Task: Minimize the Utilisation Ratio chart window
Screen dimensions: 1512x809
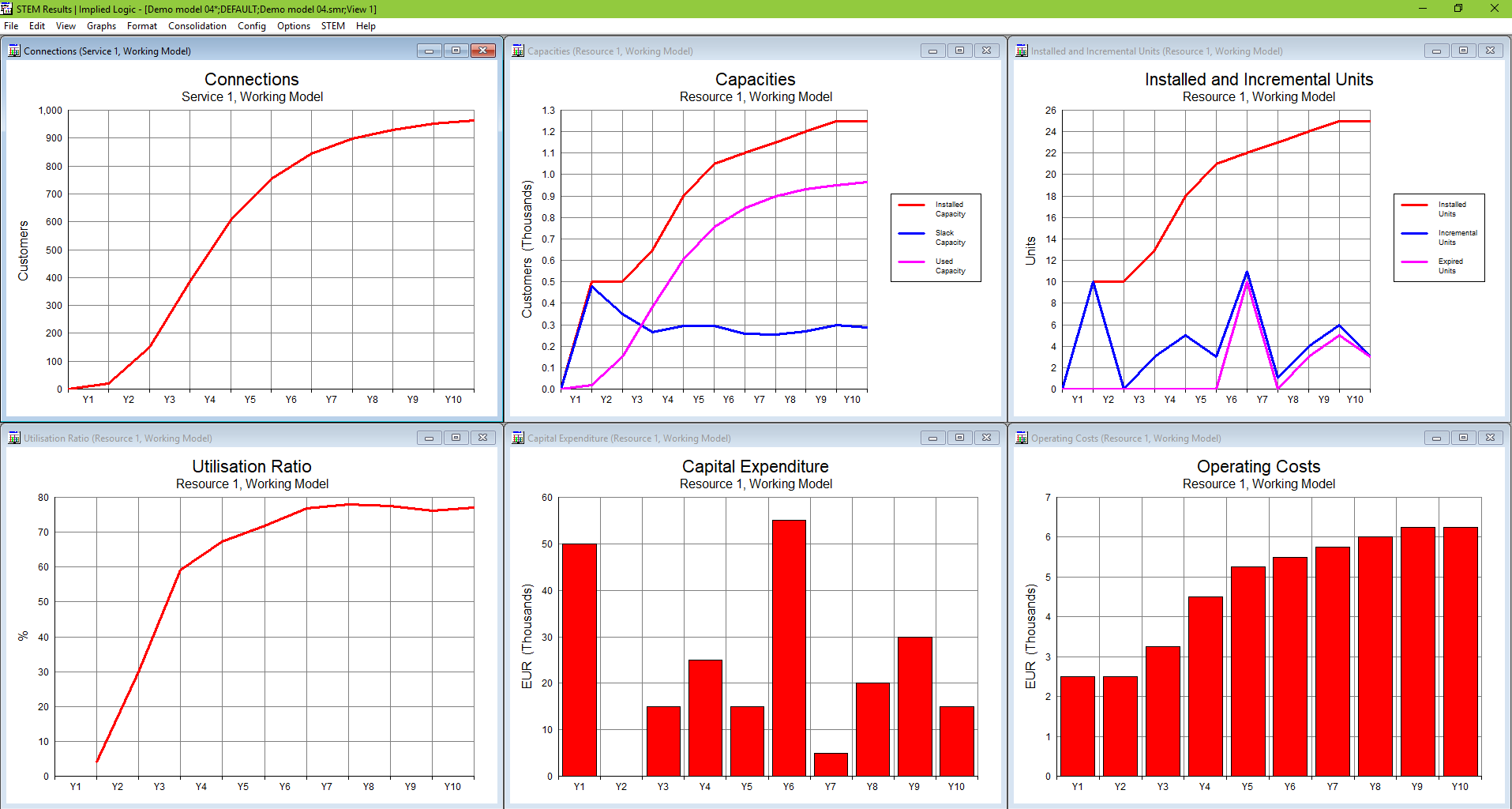Action: (429, 438)
